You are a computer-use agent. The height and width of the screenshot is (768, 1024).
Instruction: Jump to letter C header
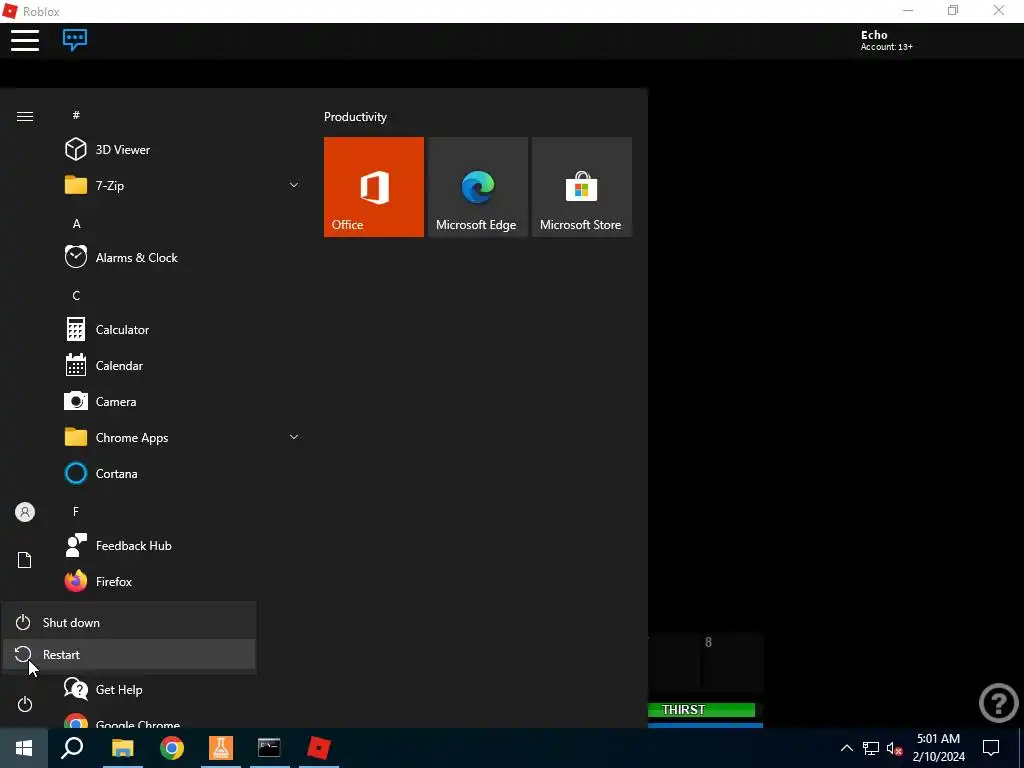(76, 295)
